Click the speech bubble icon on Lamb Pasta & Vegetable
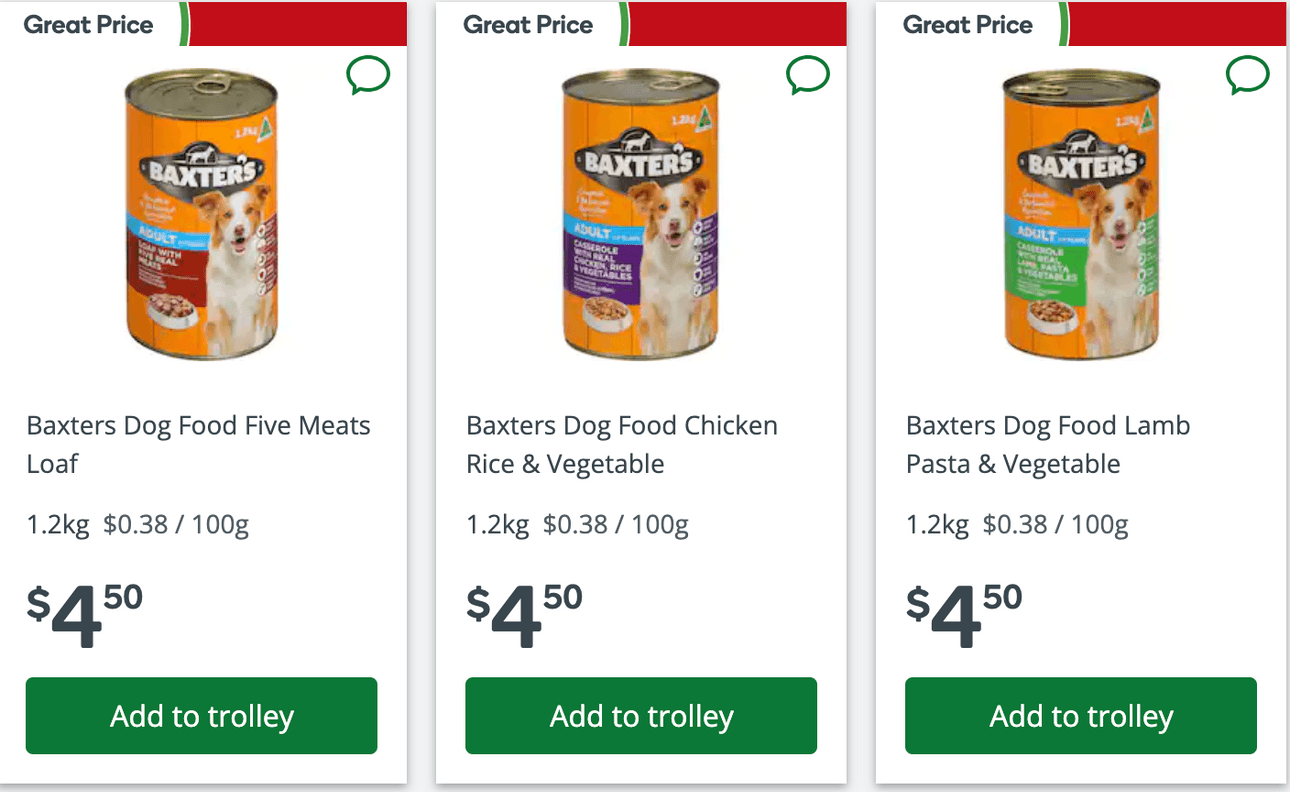1290x792 pixels. click(1248, 75)
